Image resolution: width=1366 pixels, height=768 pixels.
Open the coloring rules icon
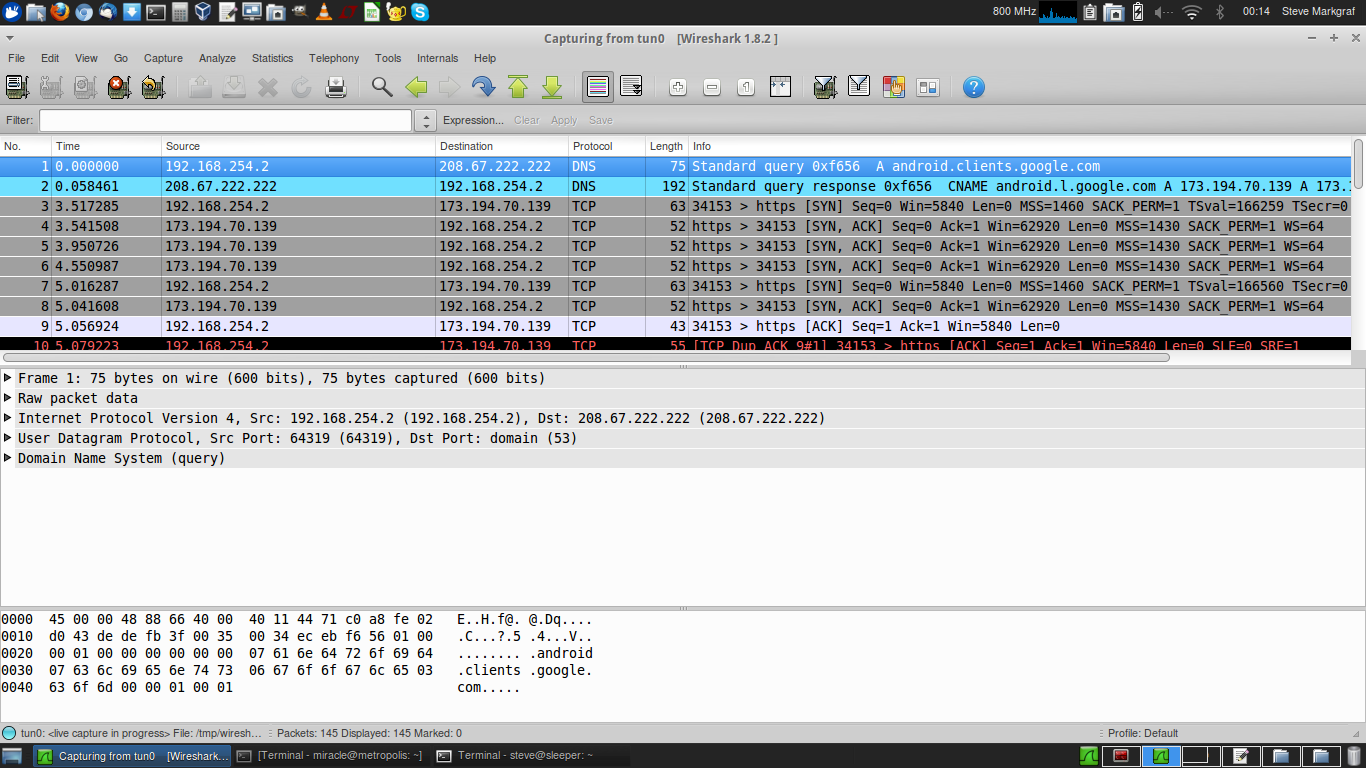click(893, 87)
